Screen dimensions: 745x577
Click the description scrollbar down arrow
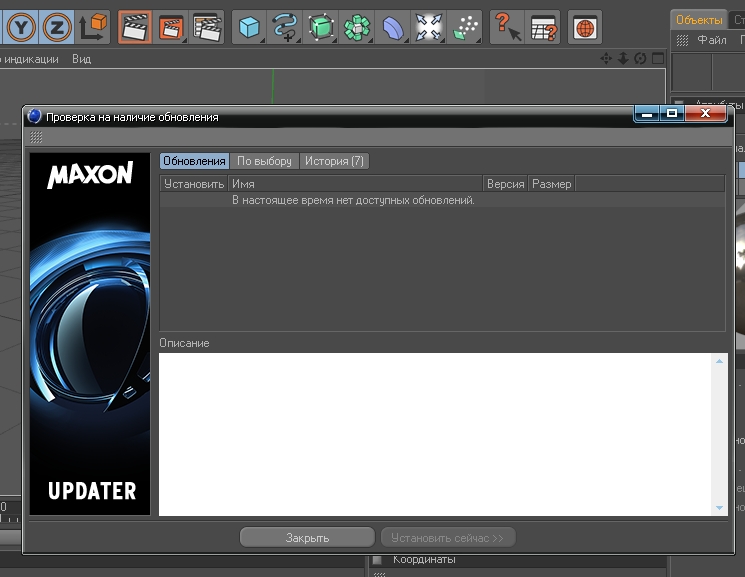coord(719,508)
